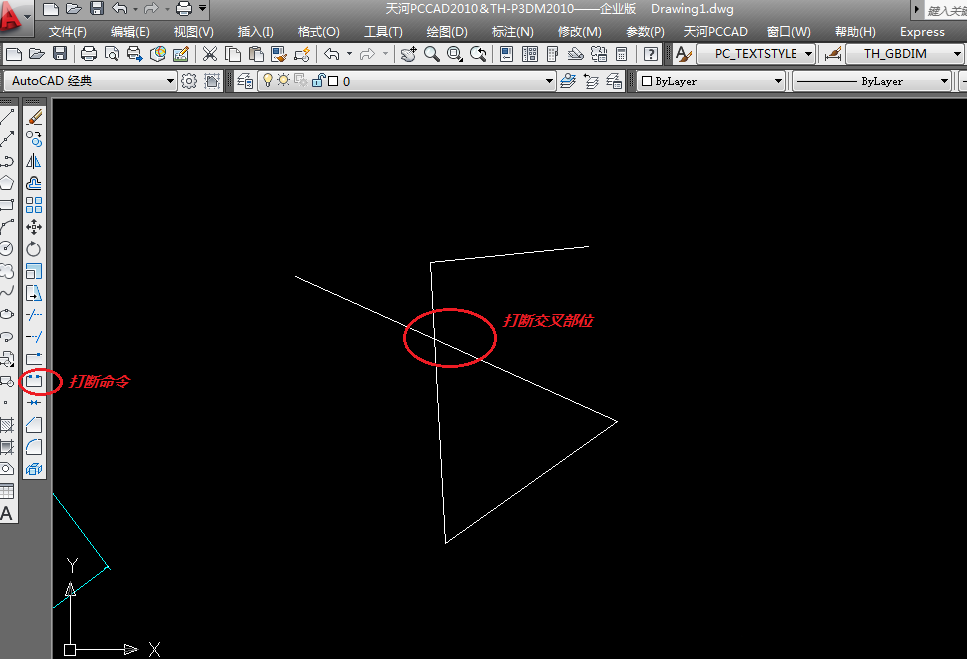Toggle layer on/off lightbulb icon
This screenshot has width=967, height=659.
coord(266,81)
